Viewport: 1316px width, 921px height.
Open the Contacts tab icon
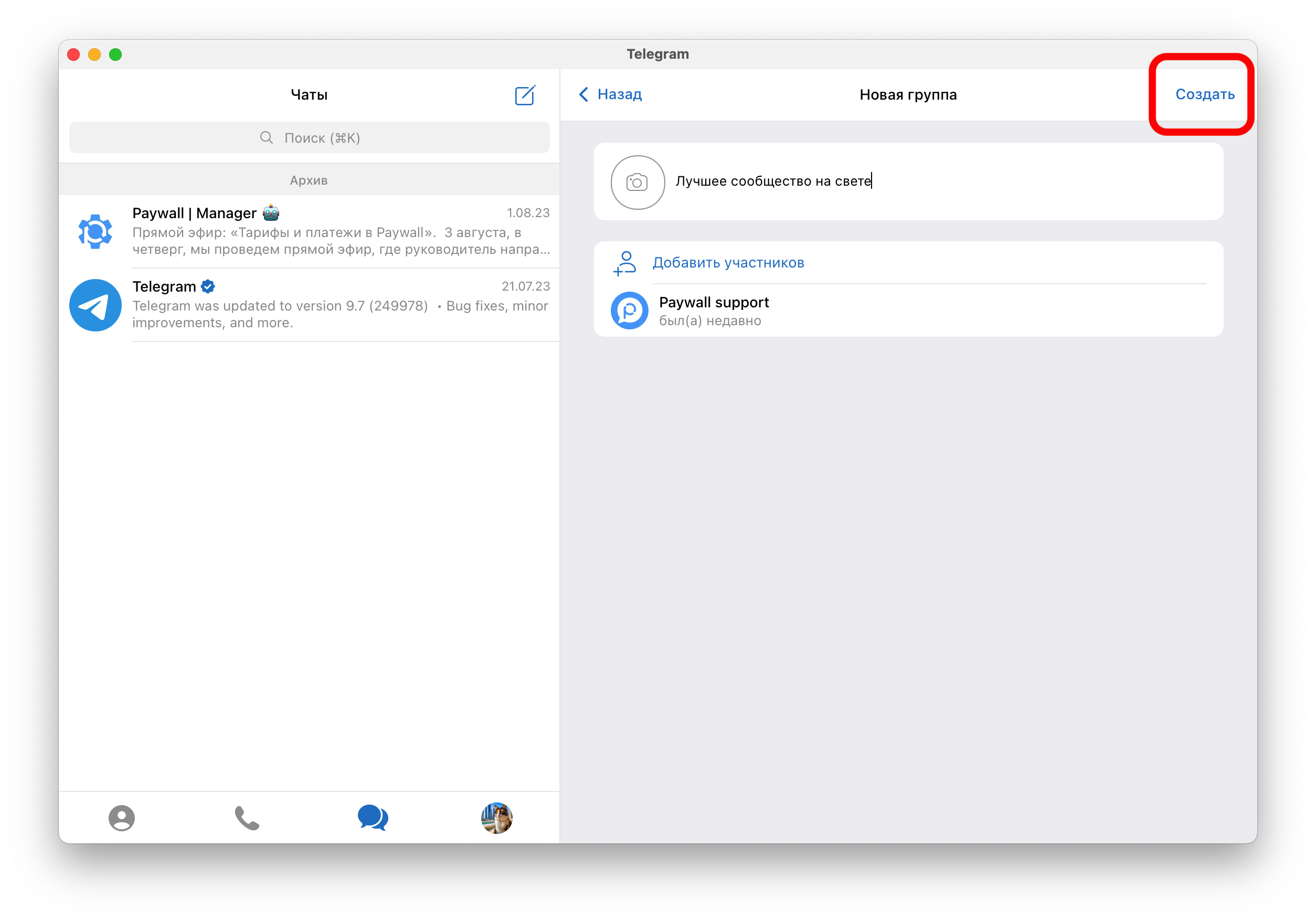pos(122,817)
